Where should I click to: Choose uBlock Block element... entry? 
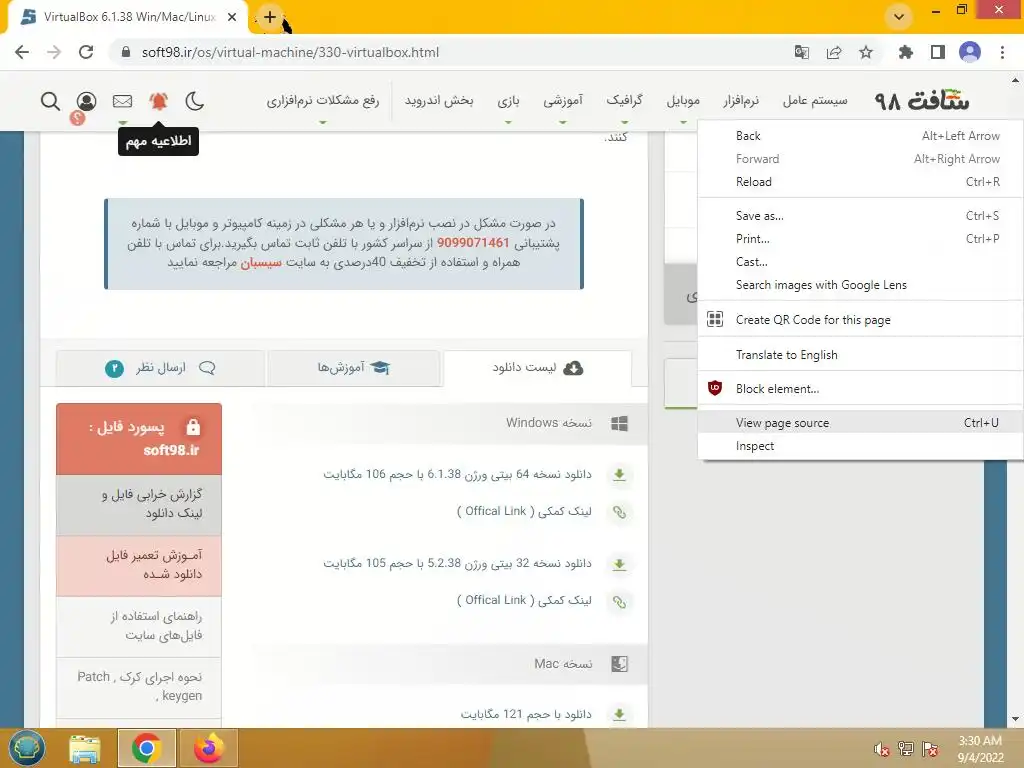(860, 389)
